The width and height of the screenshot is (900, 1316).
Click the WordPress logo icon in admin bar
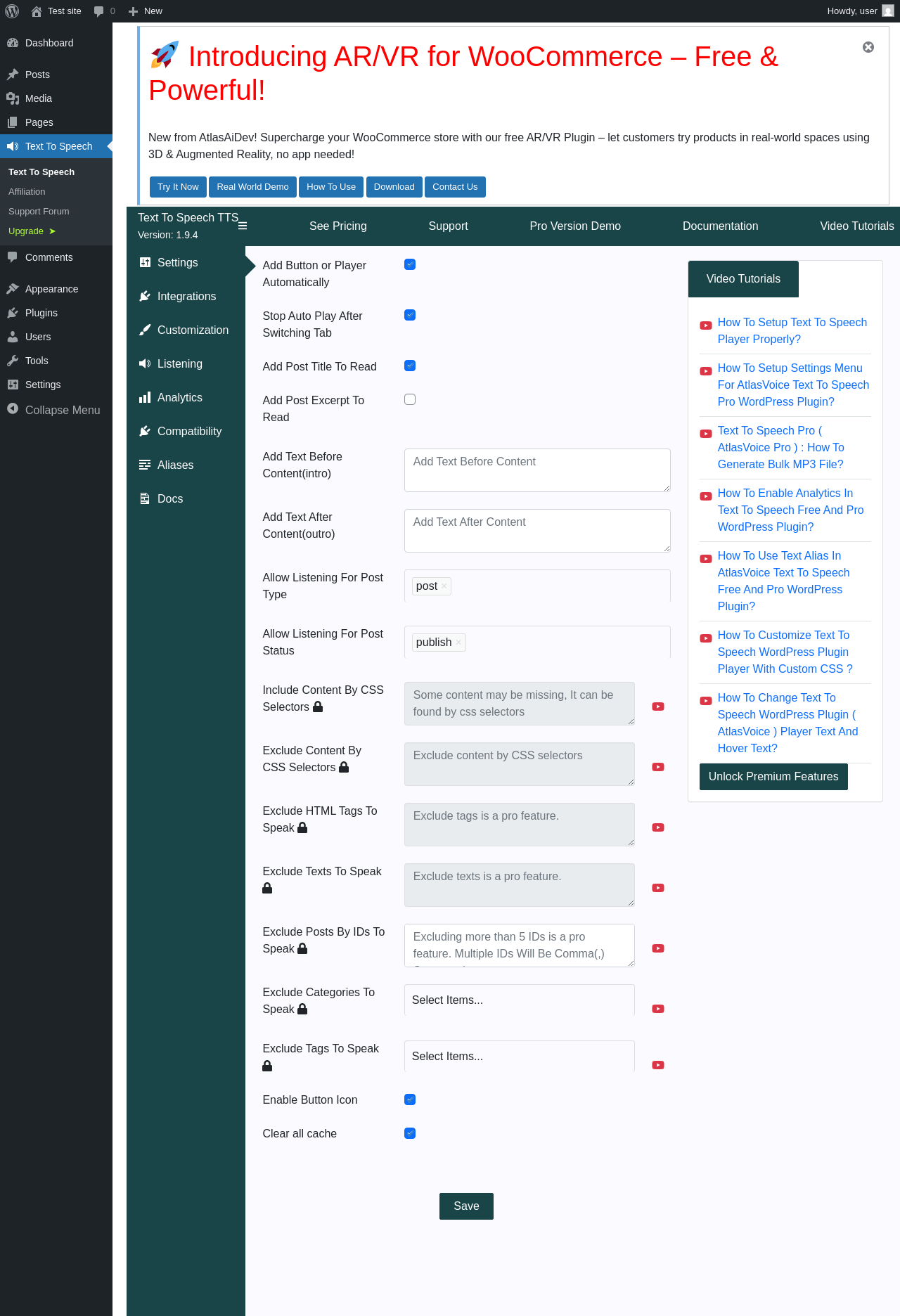[12, 11]
